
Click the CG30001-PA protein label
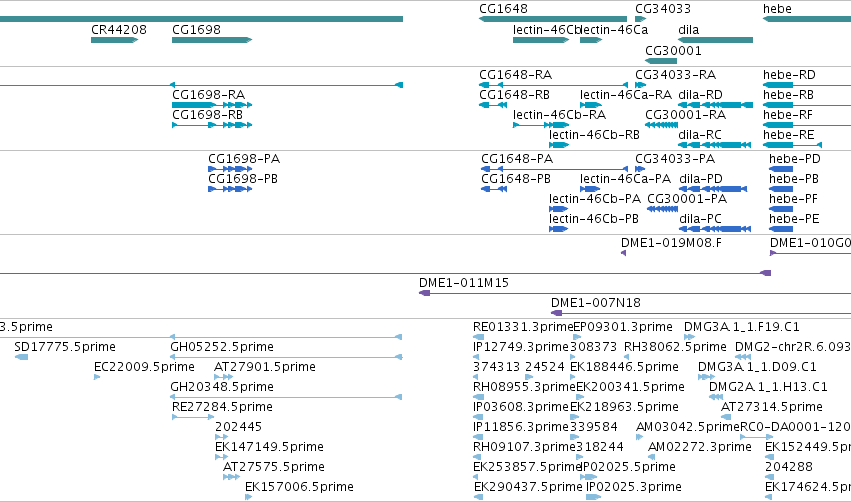pyautogui.click(x=687, y=199)
